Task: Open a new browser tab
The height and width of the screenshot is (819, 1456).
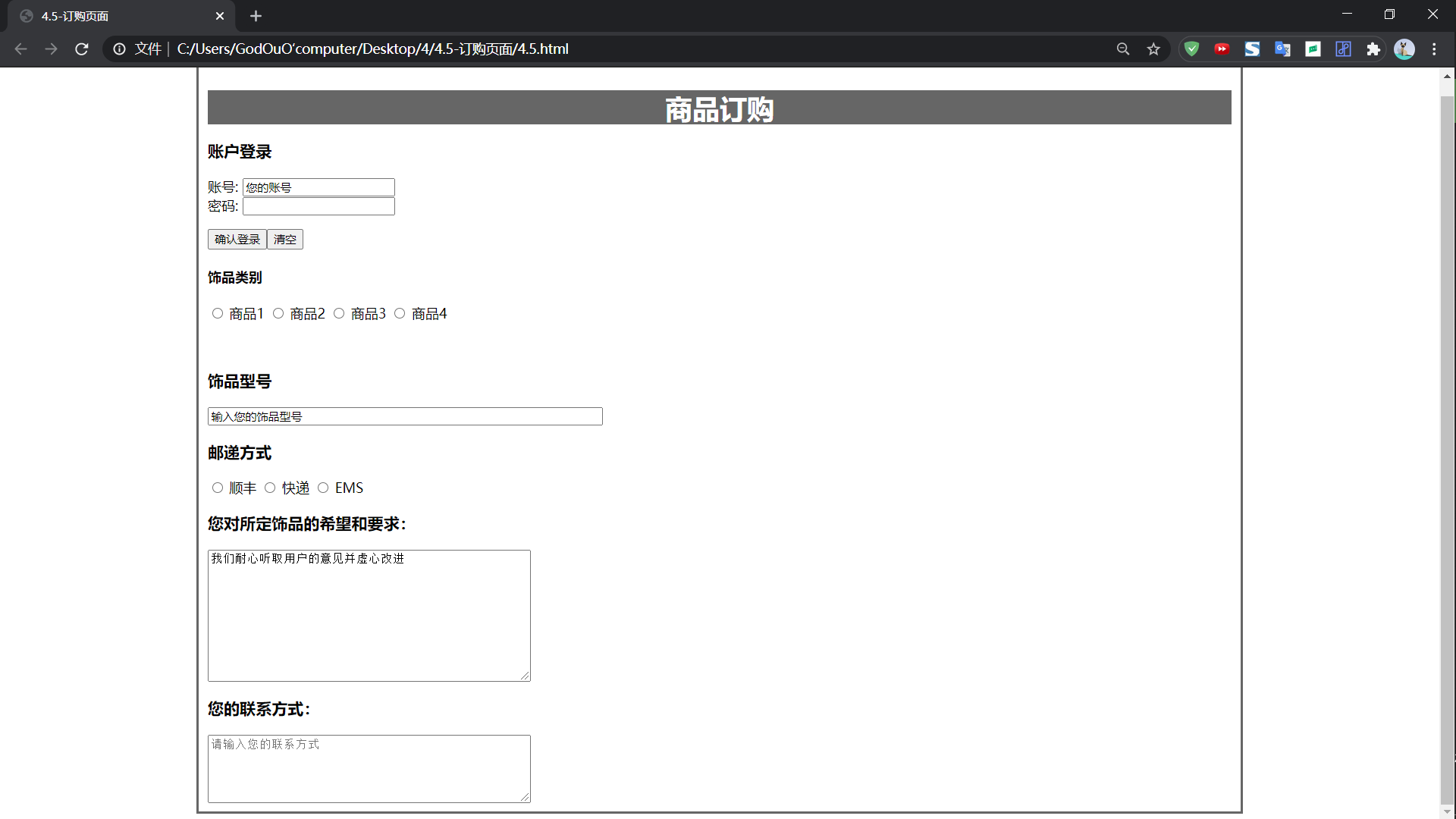Action: click(x=256, y=16)
